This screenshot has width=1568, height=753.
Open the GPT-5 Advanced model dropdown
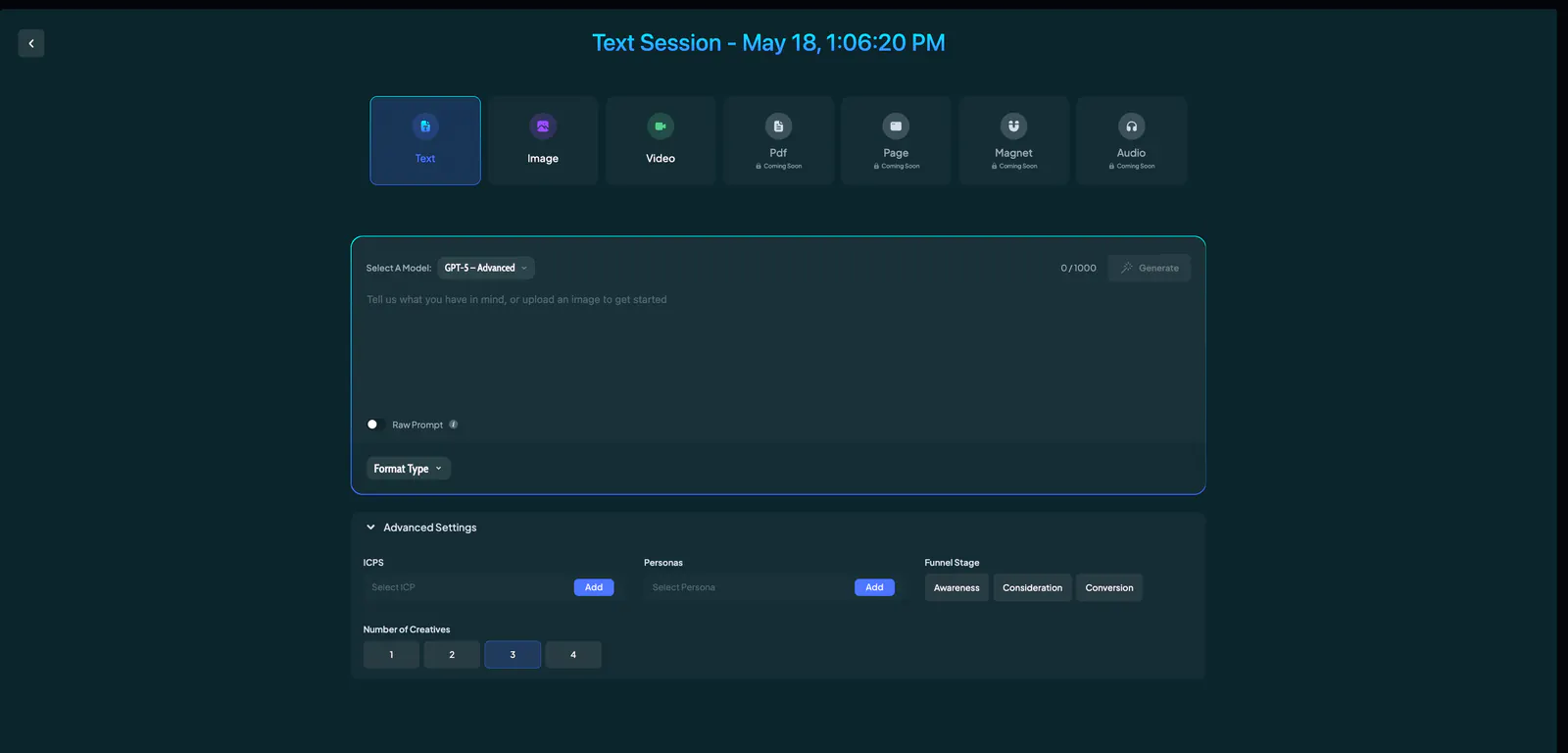click(x=486, y=268)
